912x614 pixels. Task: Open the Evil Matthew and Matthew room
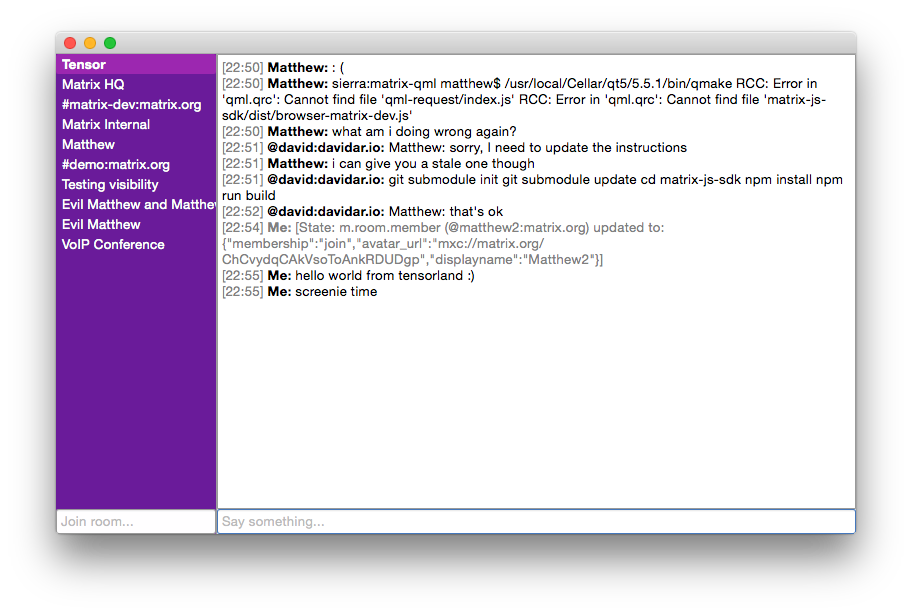tap(136, 205)
